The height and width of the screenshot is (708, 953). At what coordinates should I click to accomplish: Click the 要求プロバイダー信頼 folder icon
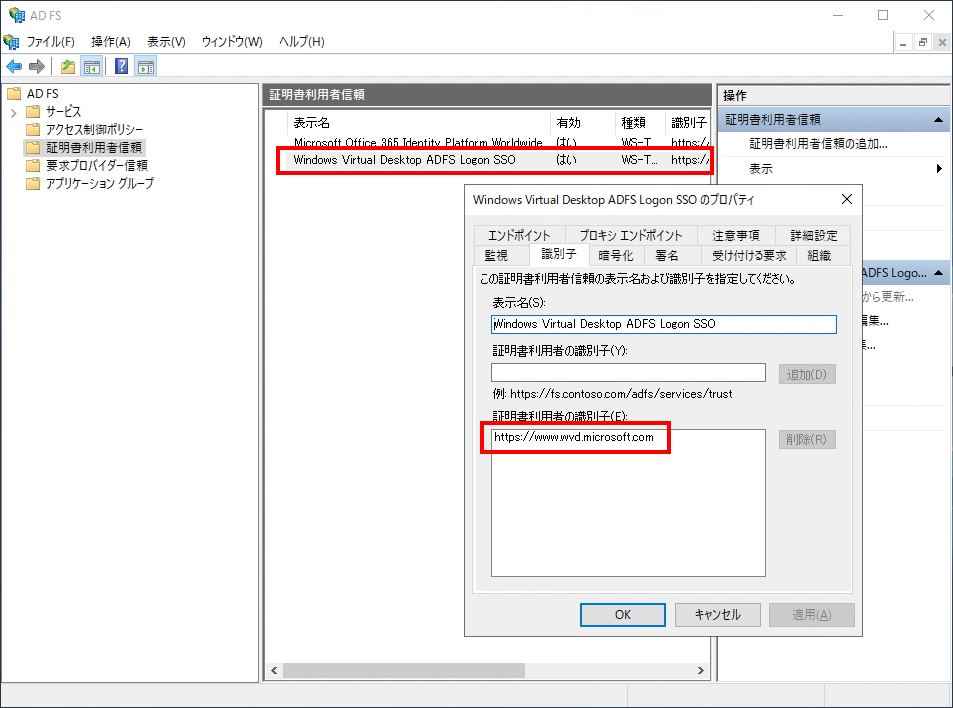pyautogui.click(x=33, y=165)
